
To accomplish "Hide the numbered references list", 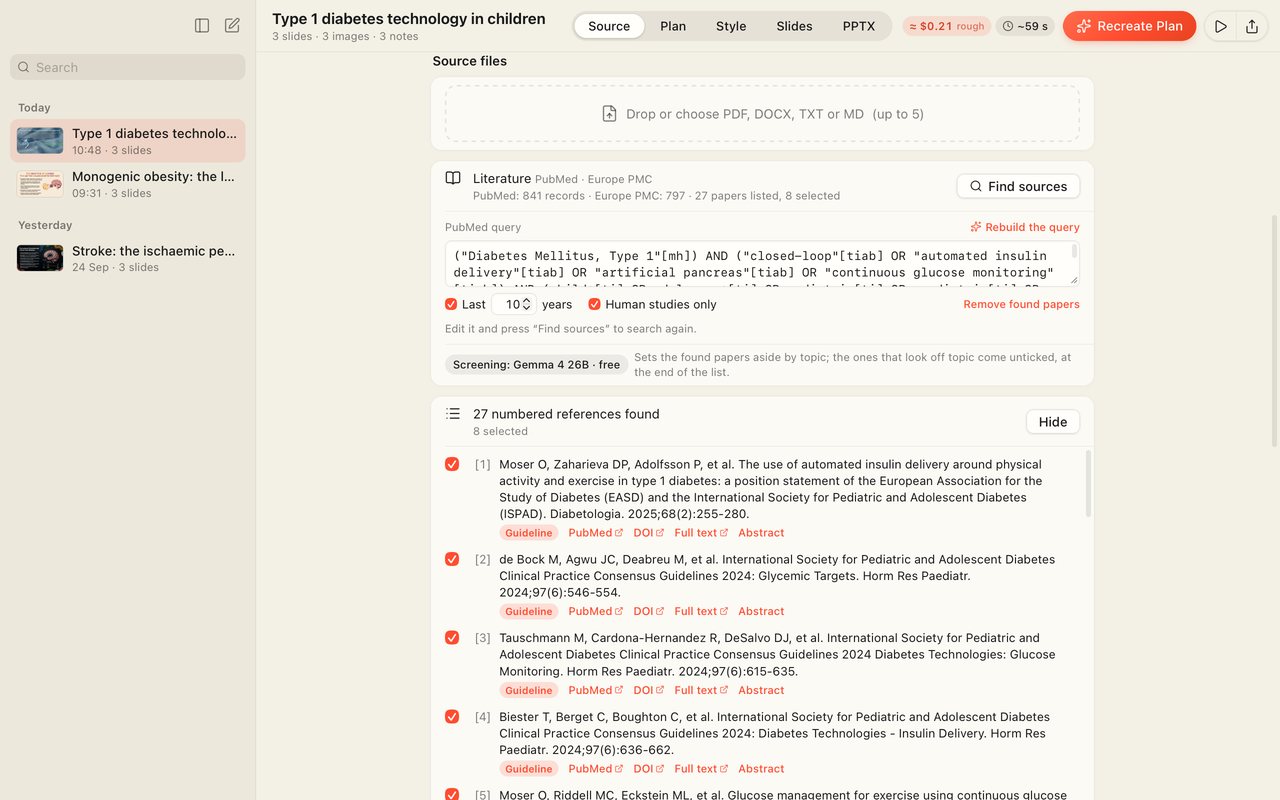I will tap(1053, 422).
